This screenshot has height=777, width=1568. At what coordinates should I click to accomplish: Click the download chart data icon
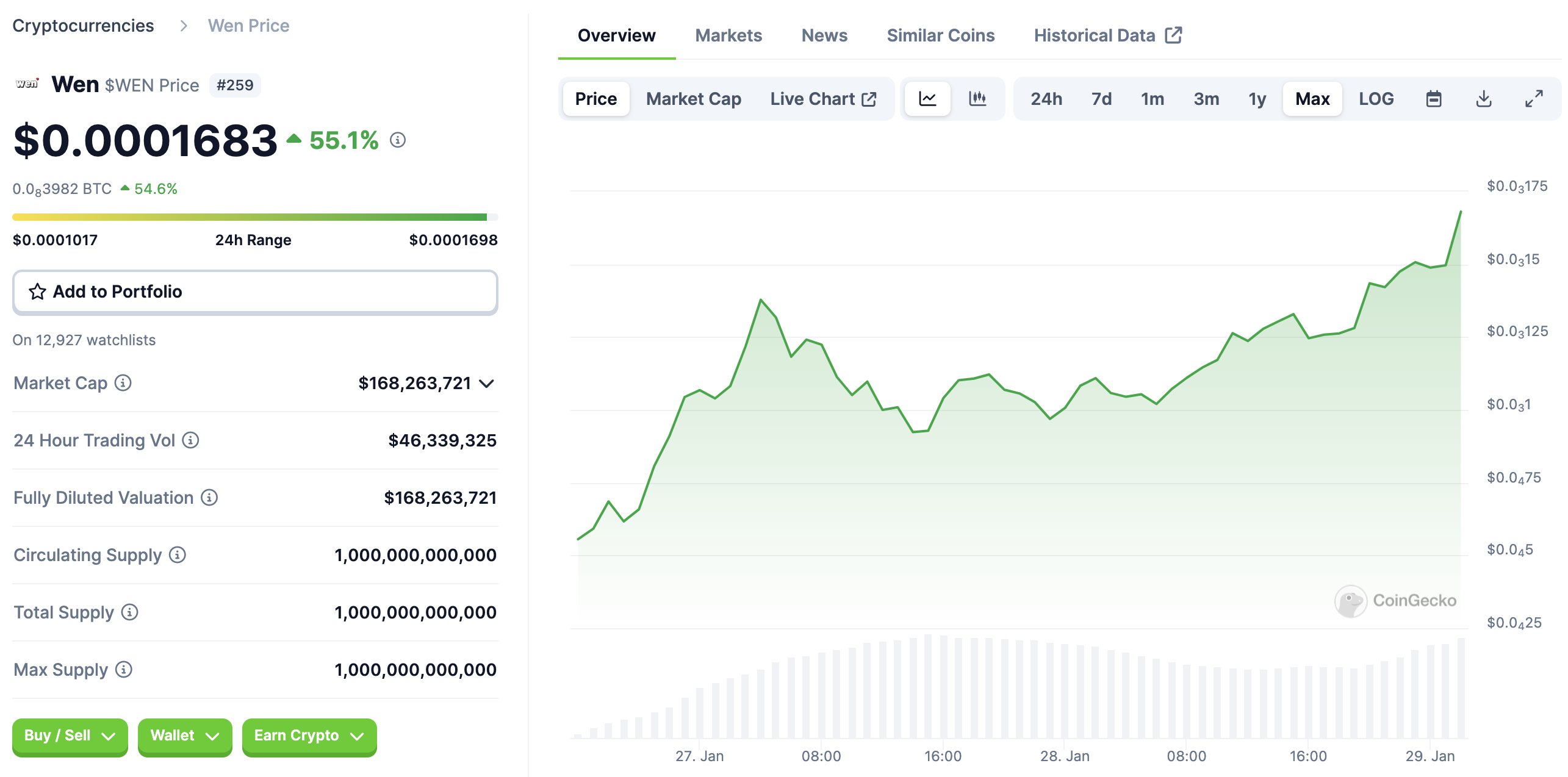tap(1484, 99)
